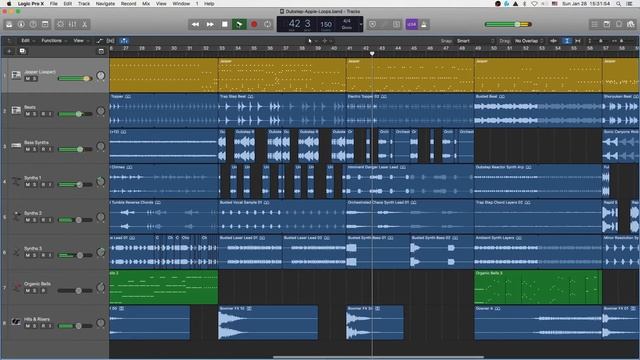Open the Global Tracks button above track headers
Viewport: 640px width, 360px height.
101,51
